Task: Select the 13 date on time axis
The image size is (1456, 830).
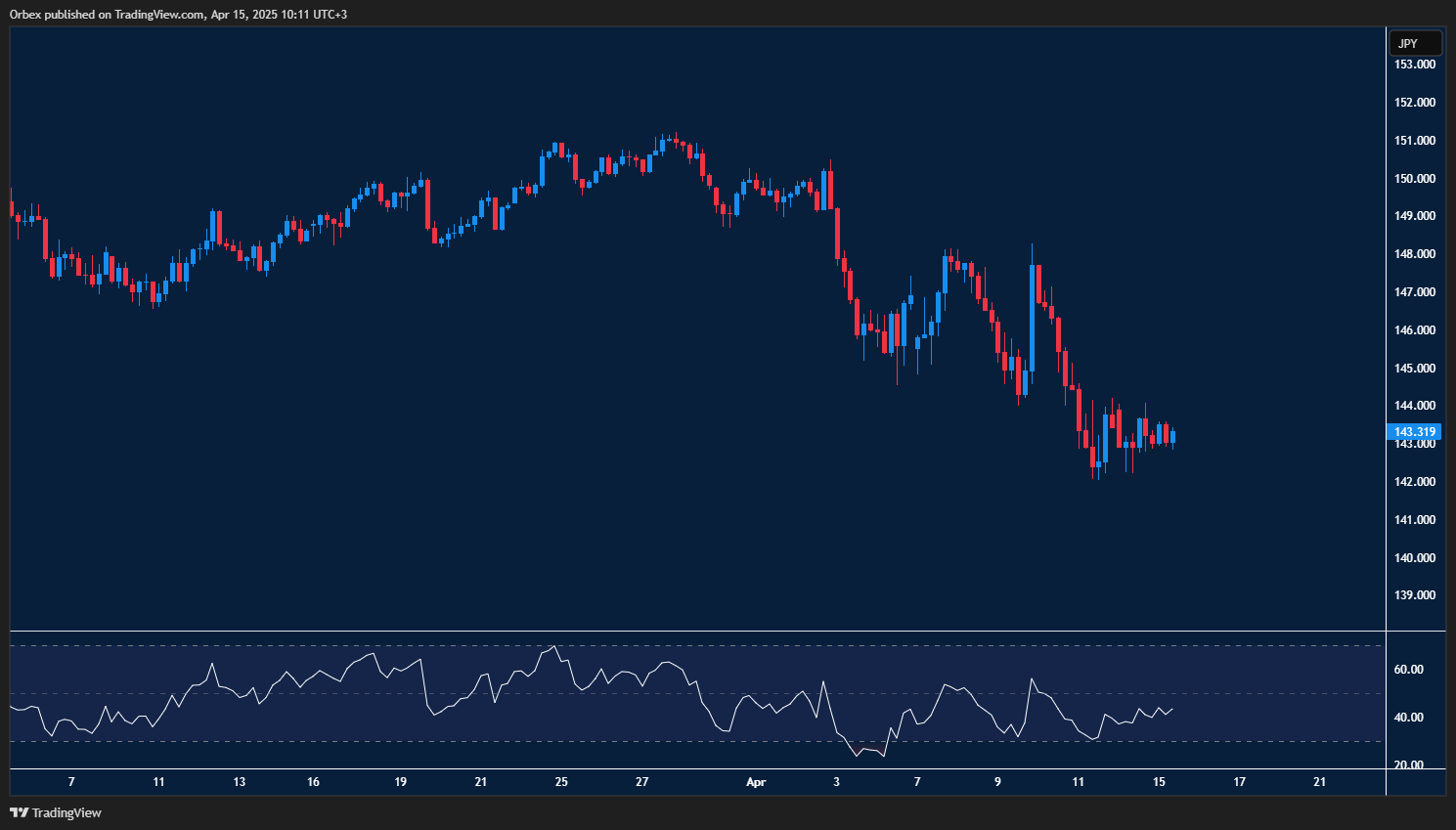Action: click(240, 782)
